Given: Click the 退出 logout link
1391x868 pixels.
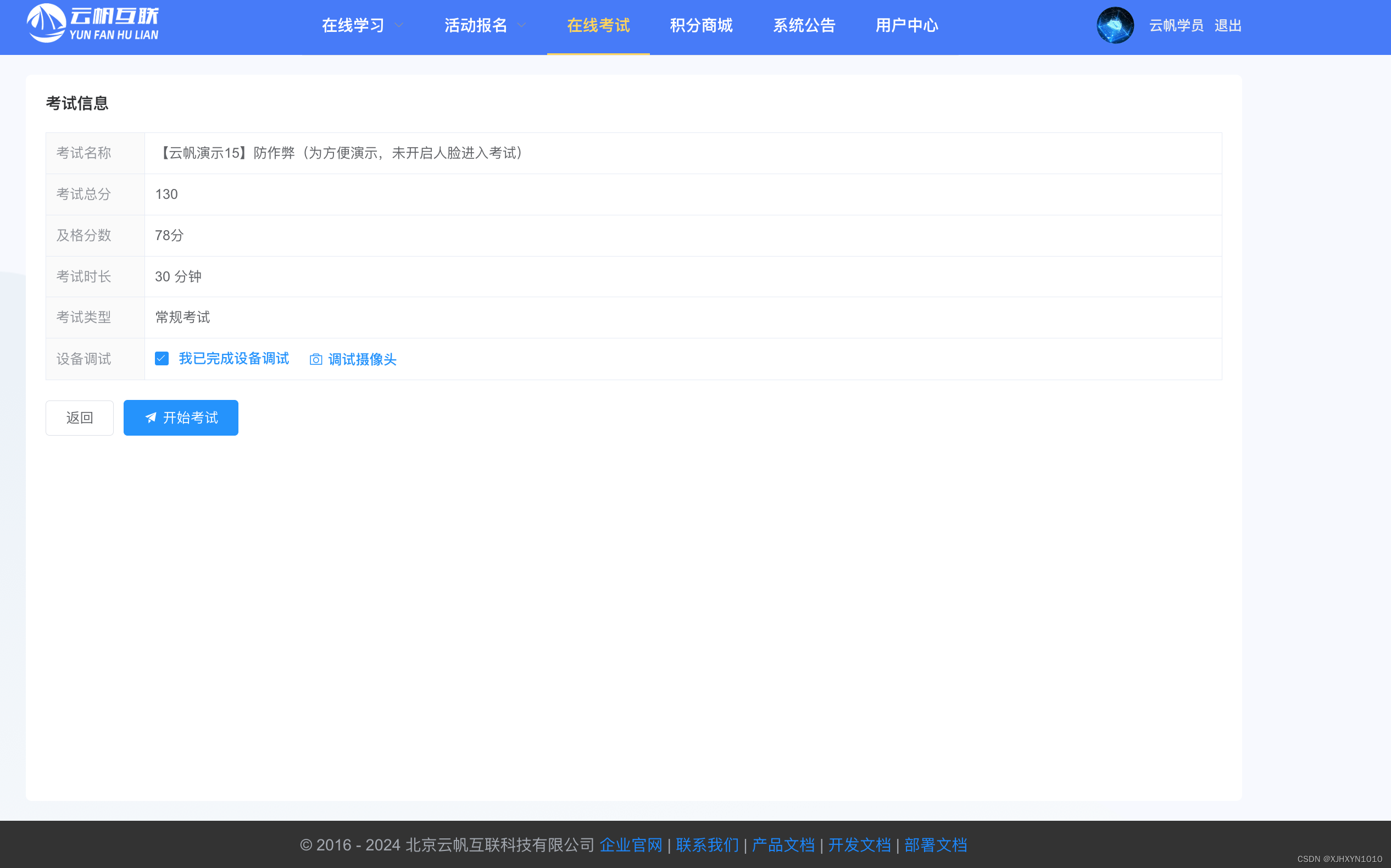Looking at the screenshot, I should tap(1228, 25).
